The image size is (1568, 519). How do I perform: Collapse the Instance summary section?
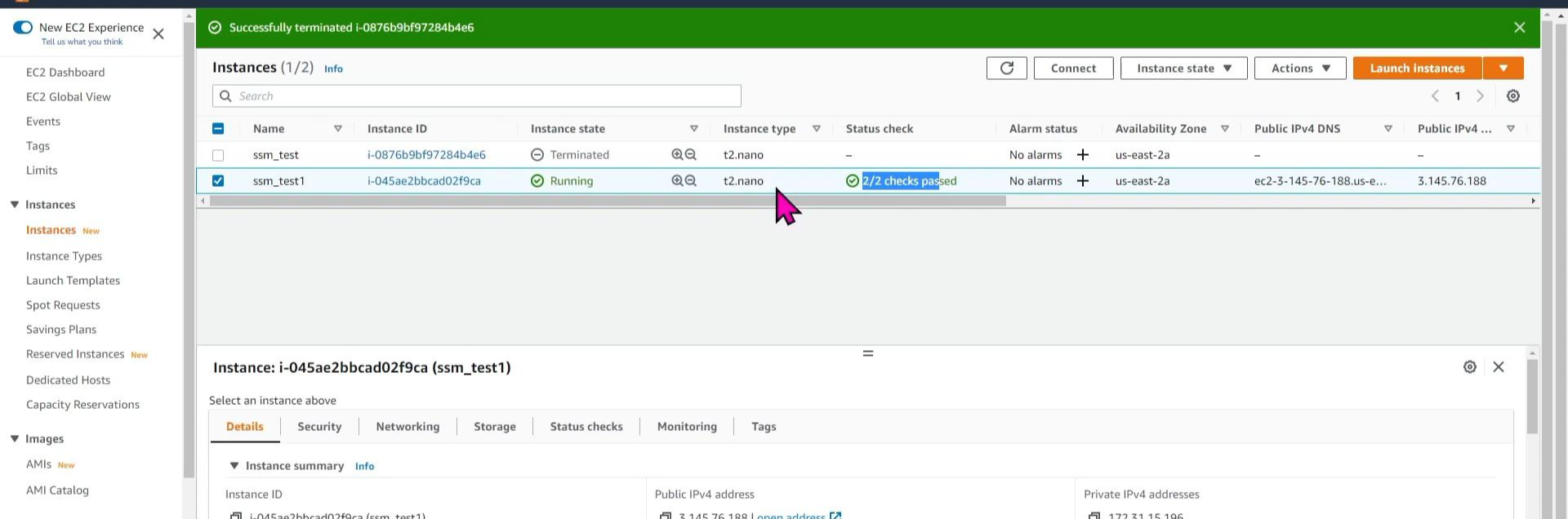[x=234, y=466]
